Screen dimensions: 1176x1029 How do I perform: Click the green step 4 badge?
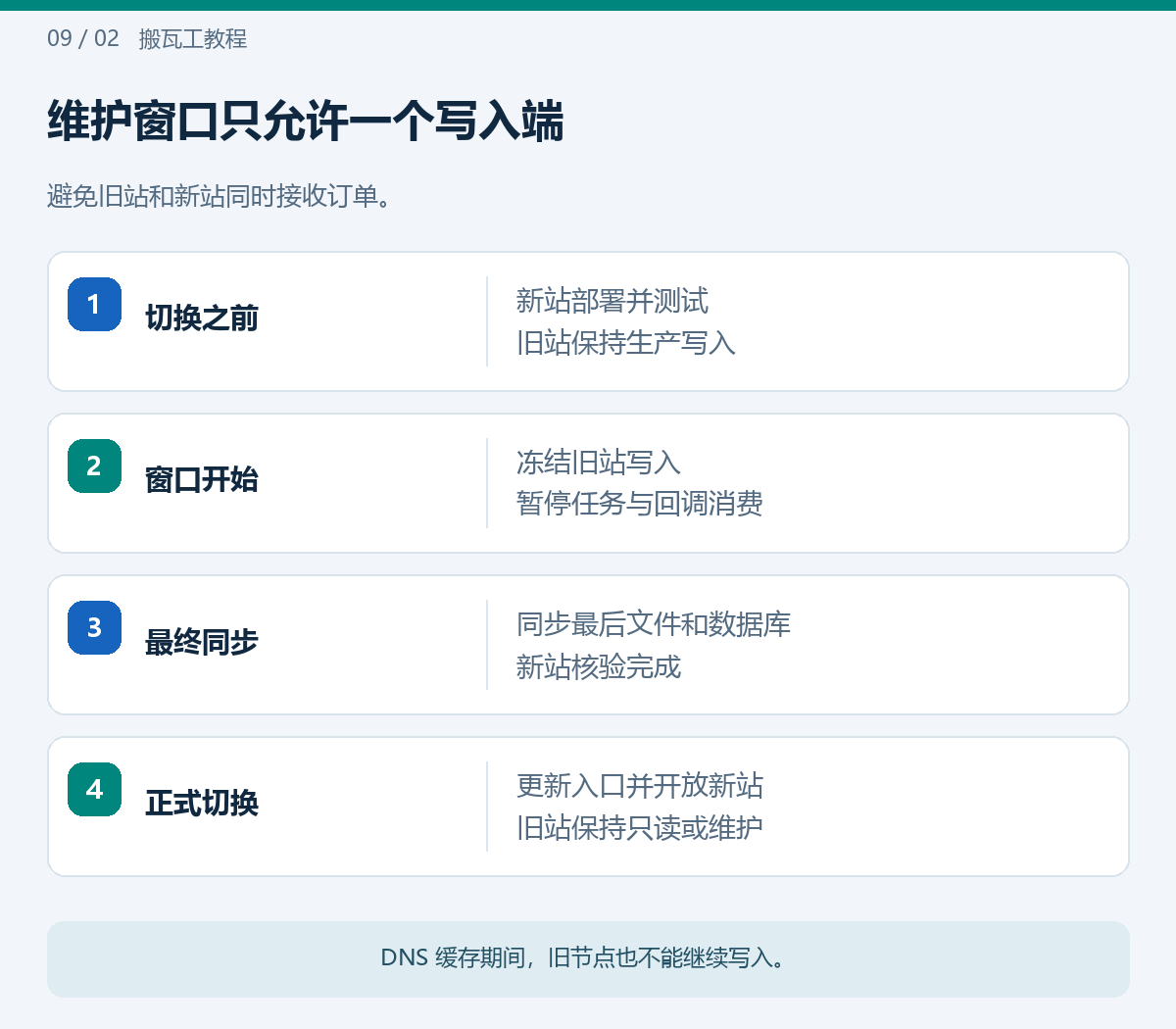point(94,789)
